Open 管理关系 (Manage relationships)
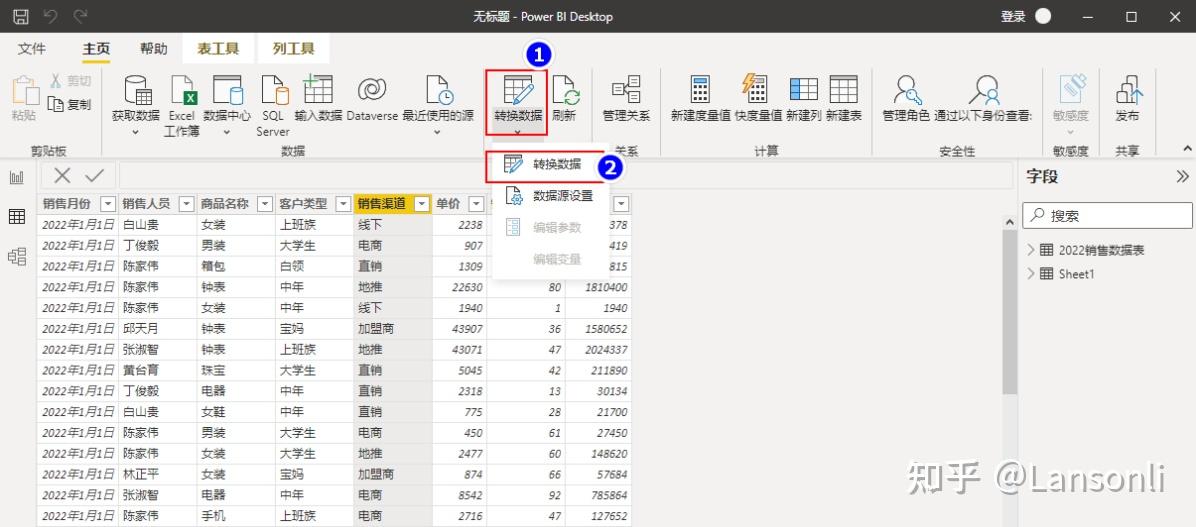The width and height of the screenshot is (1196, 527). 626,99
